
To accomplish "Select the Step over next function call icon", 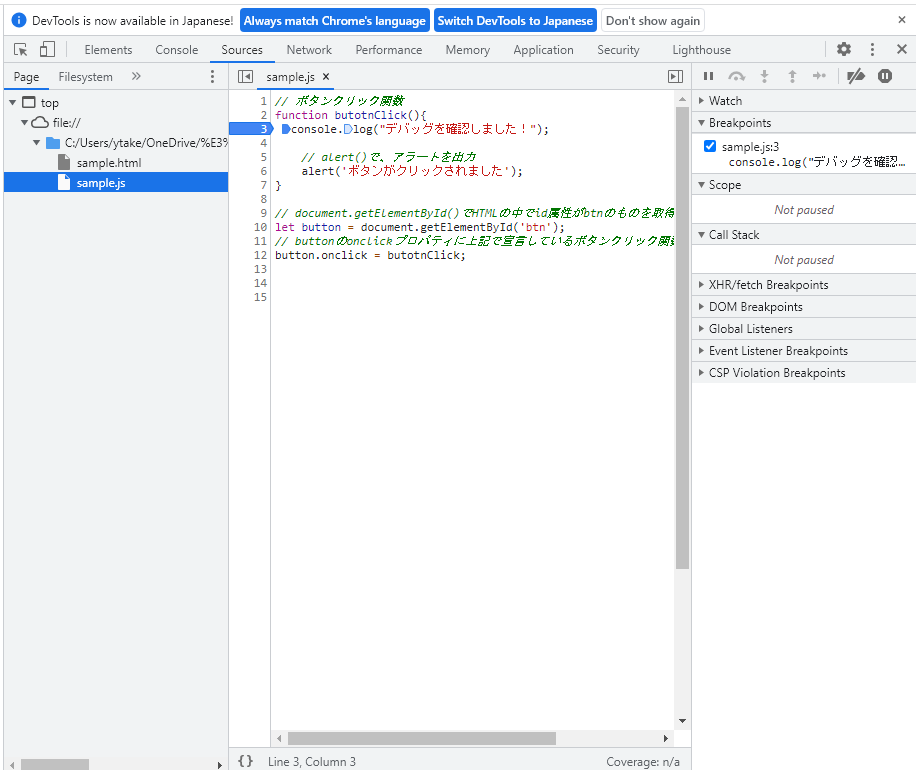I will coord(737,76).
